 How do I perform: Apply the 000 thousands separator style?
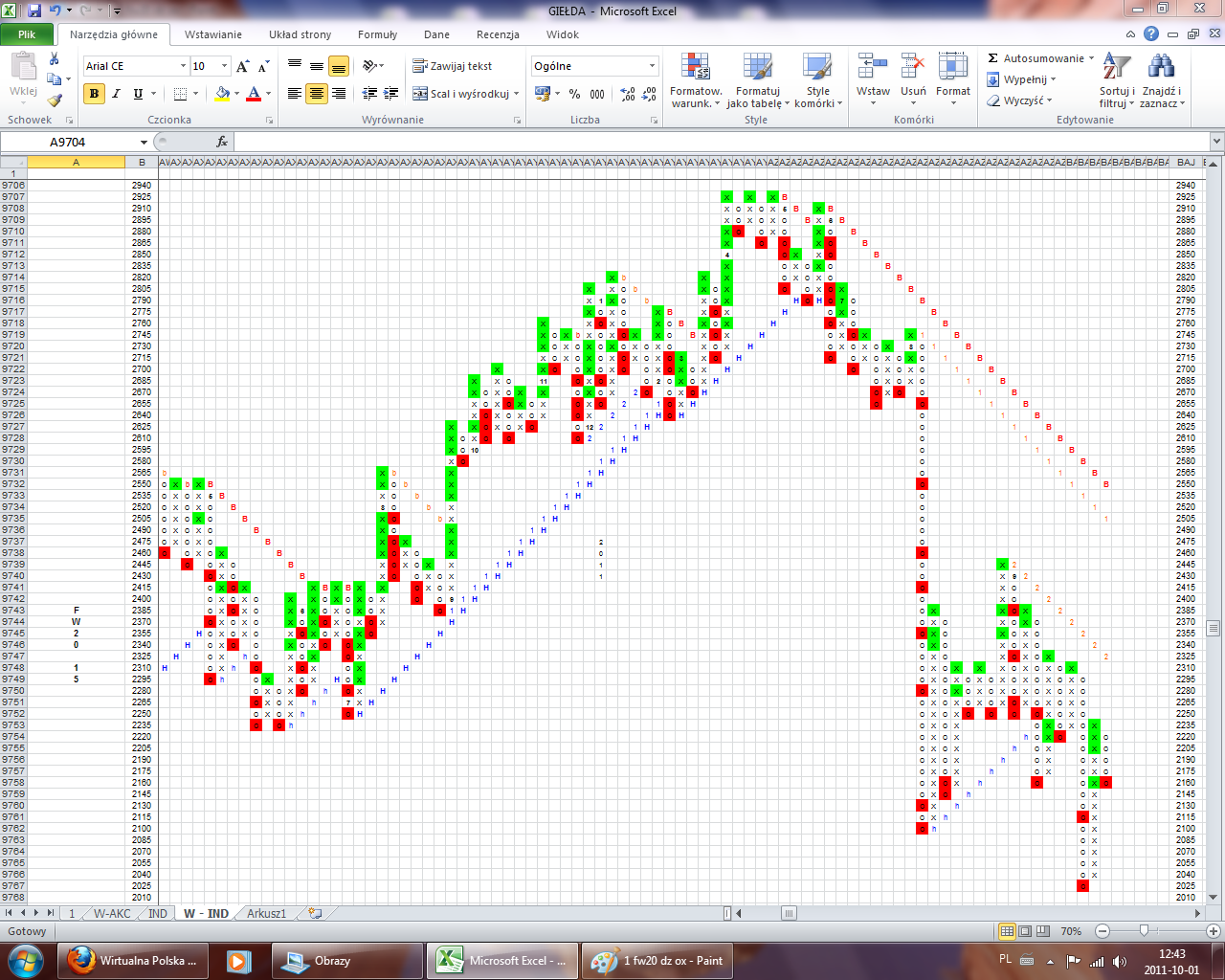tap(597, 94)
